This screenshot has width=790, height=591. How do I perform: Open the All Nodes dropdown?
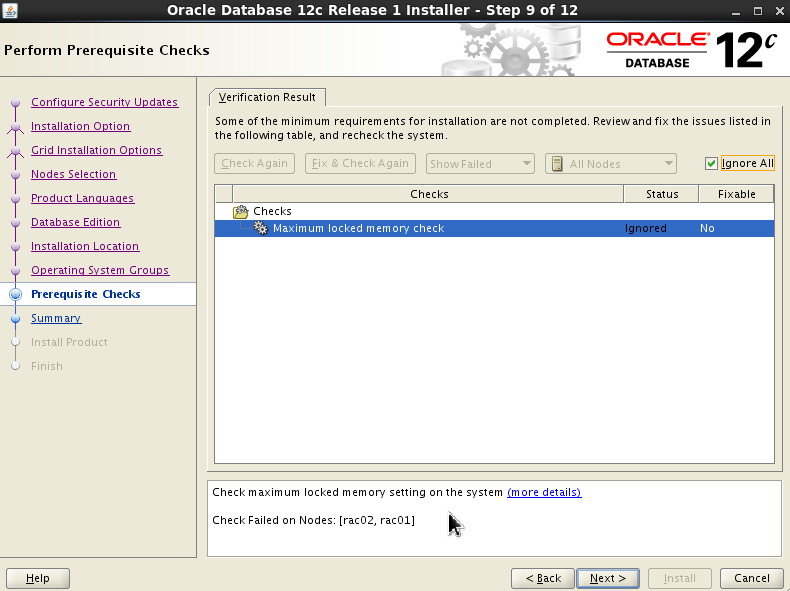611,164
